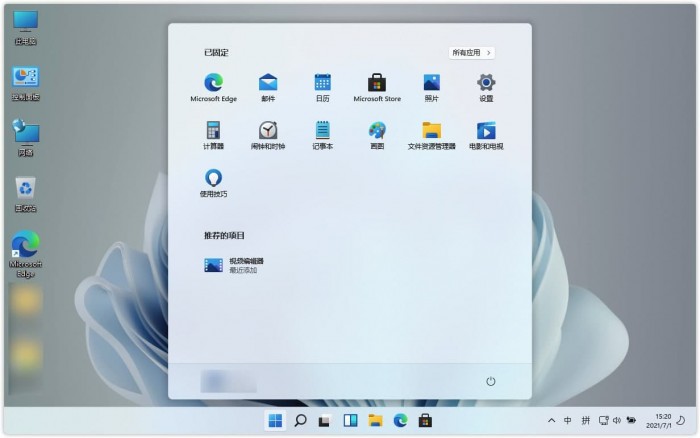Click the user account profile area
The image size is (700, 438).
click(x=229, y=381)
